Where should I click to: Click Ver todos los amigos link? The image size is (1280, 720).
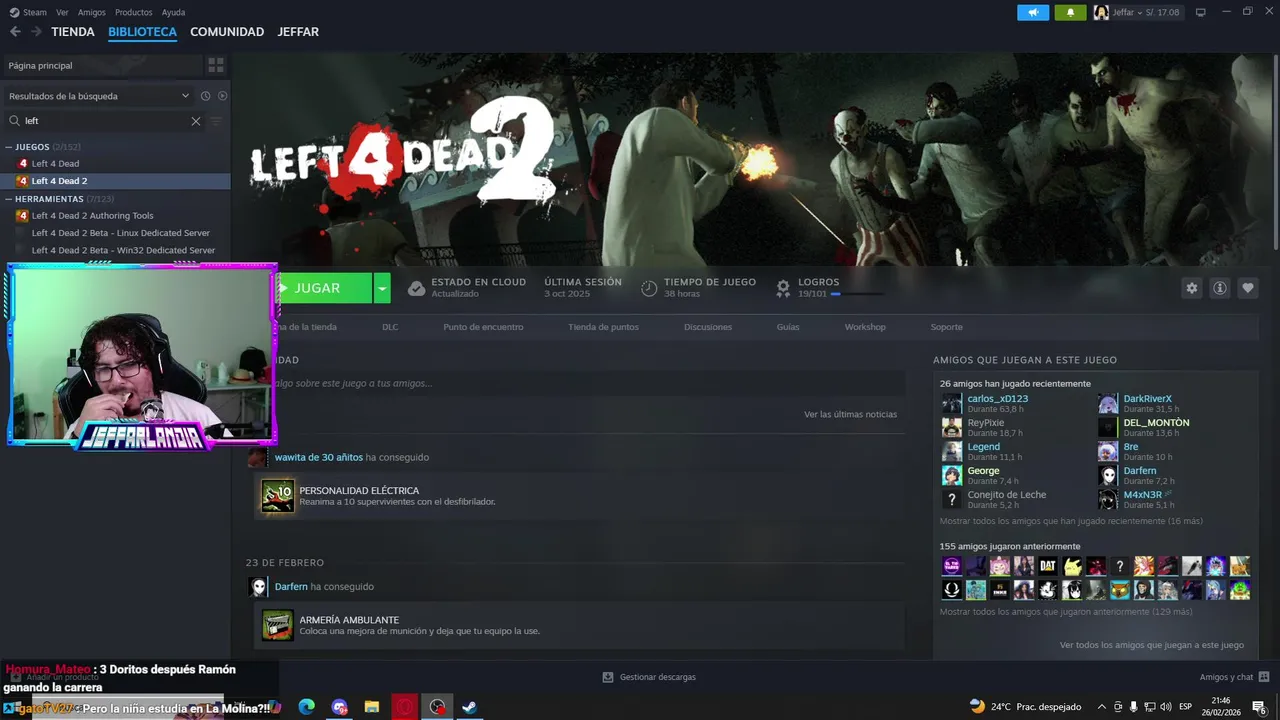pyautogui.click(x=1152, y=645)
